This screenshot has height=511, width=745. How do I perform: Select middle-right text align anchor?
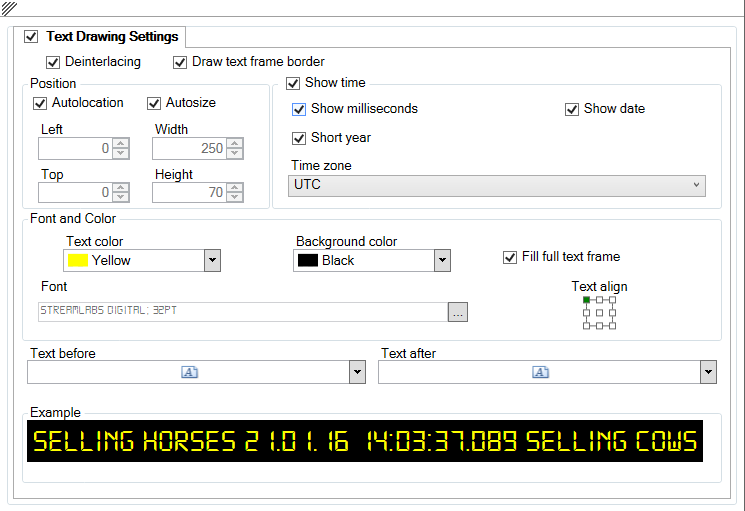612,312
